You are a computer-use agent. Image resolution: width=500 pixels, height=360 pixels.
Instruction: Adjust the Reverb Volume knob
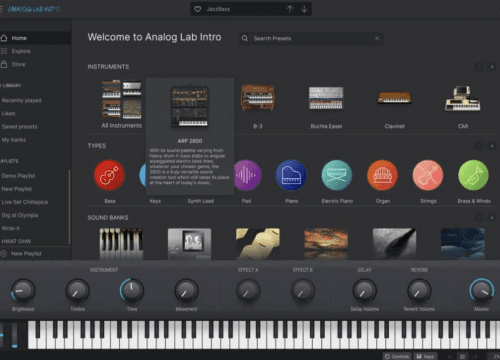(419, 290)
